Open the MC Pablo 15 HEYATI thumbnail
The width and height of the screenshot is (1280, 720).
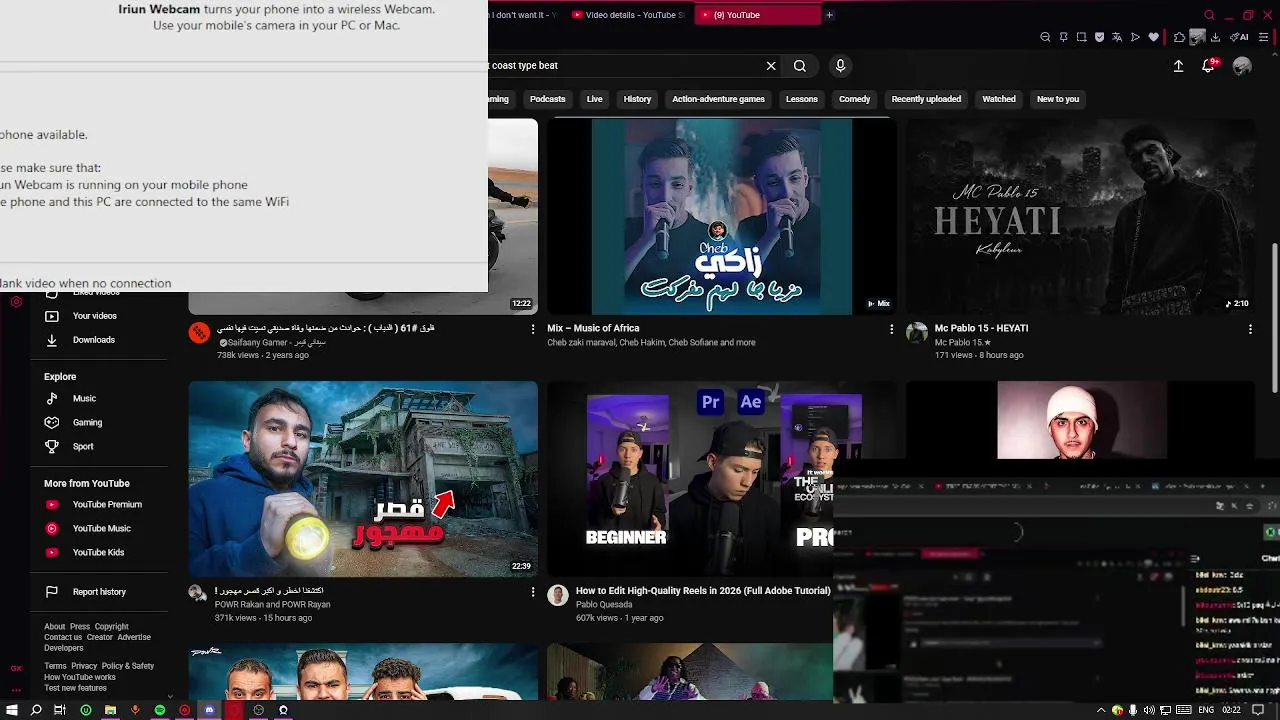click(x=1080, y=217)
